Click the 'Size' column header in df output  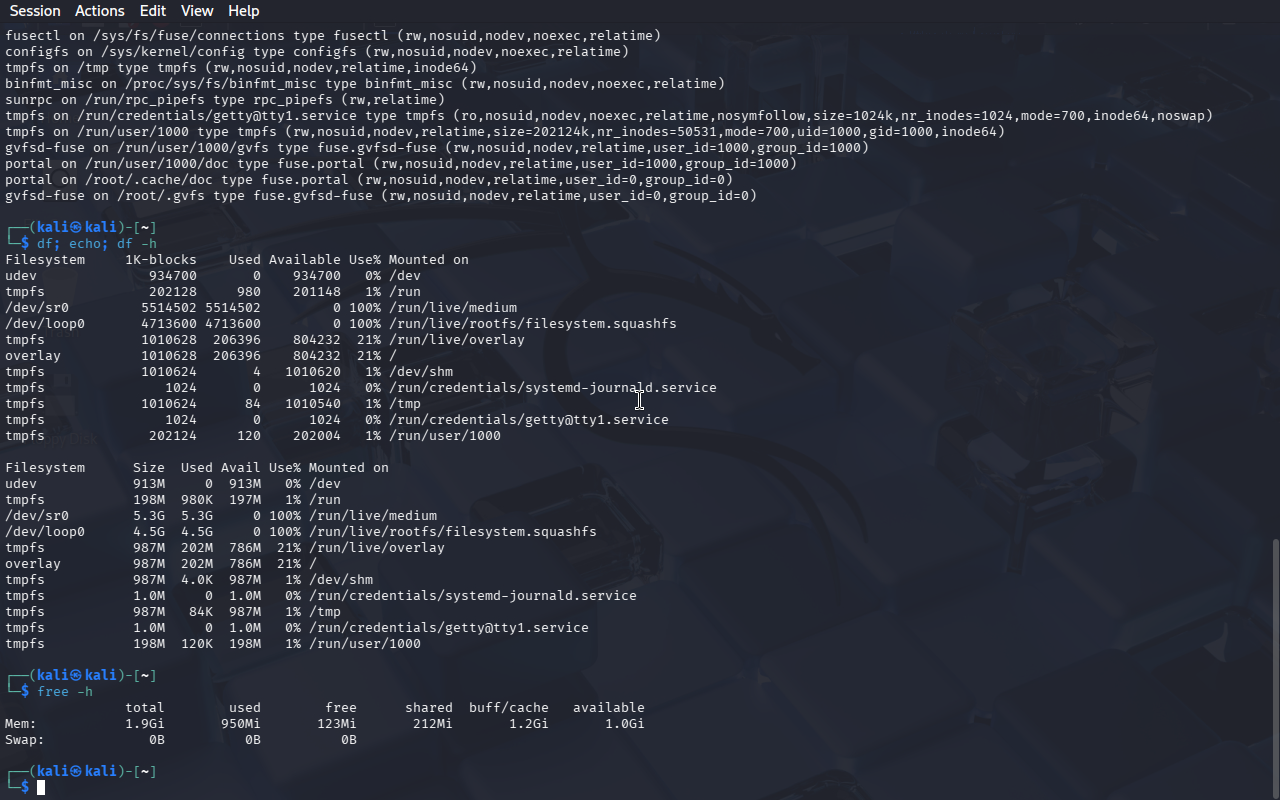148,468
